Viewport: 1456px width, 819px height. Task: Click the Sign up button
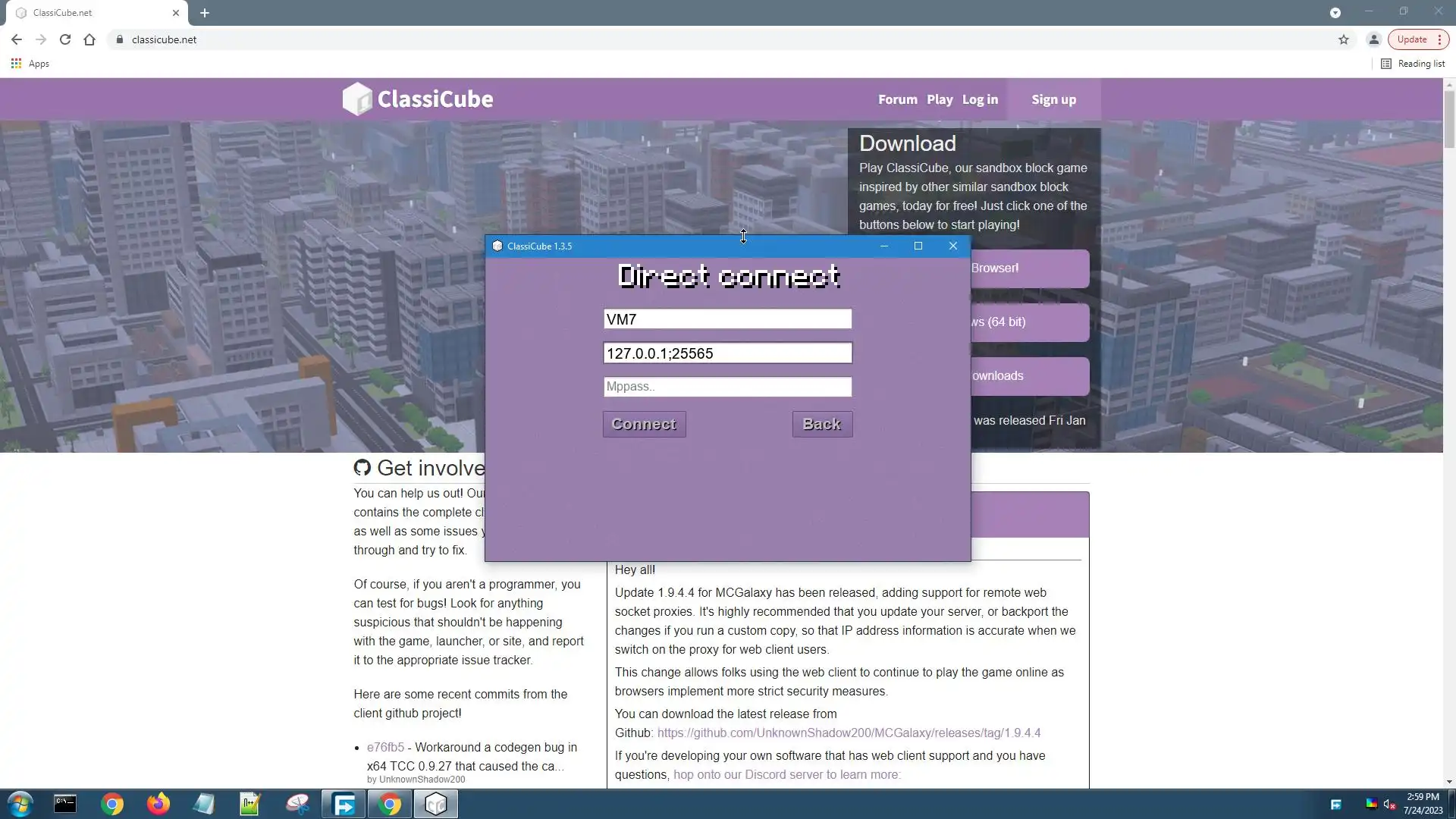(x=1053, y=99)
